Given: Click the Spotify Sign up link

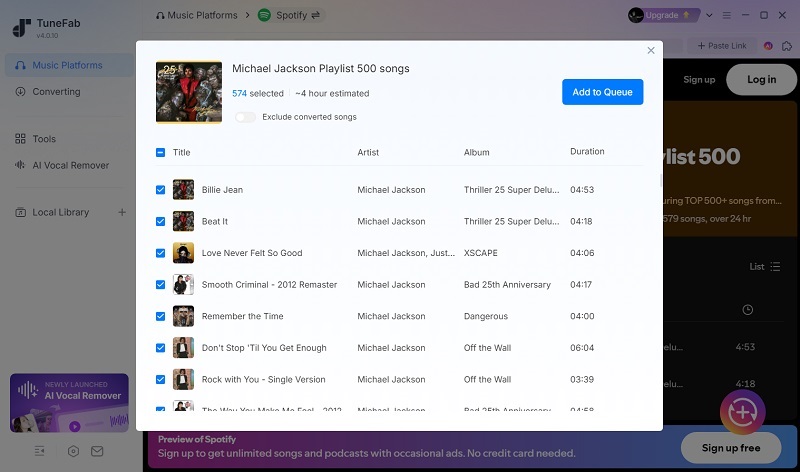Looking at the screenshot, I should click(699, 80).
